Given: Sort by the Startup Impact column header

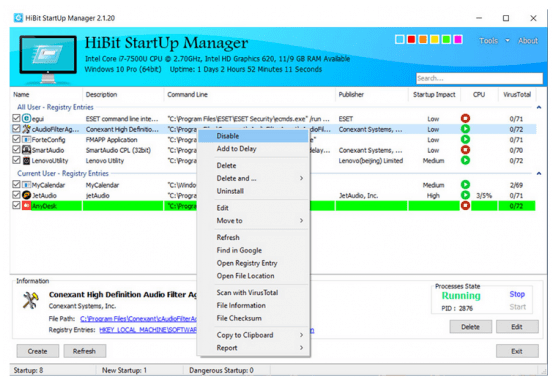Looking at the screenshot, I should click(x=434, y=94).
